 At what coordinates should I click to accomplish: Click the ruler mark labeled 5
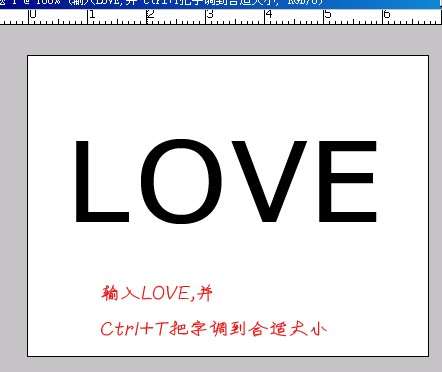tap(328, 14)
